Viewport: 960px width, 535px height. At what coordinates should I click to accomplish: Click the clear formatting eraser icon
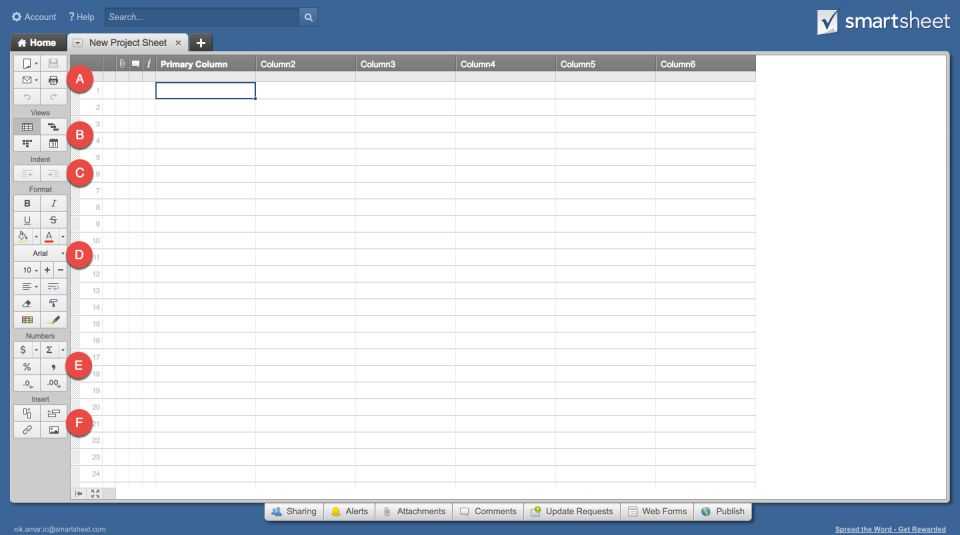[x=27, y=303]
